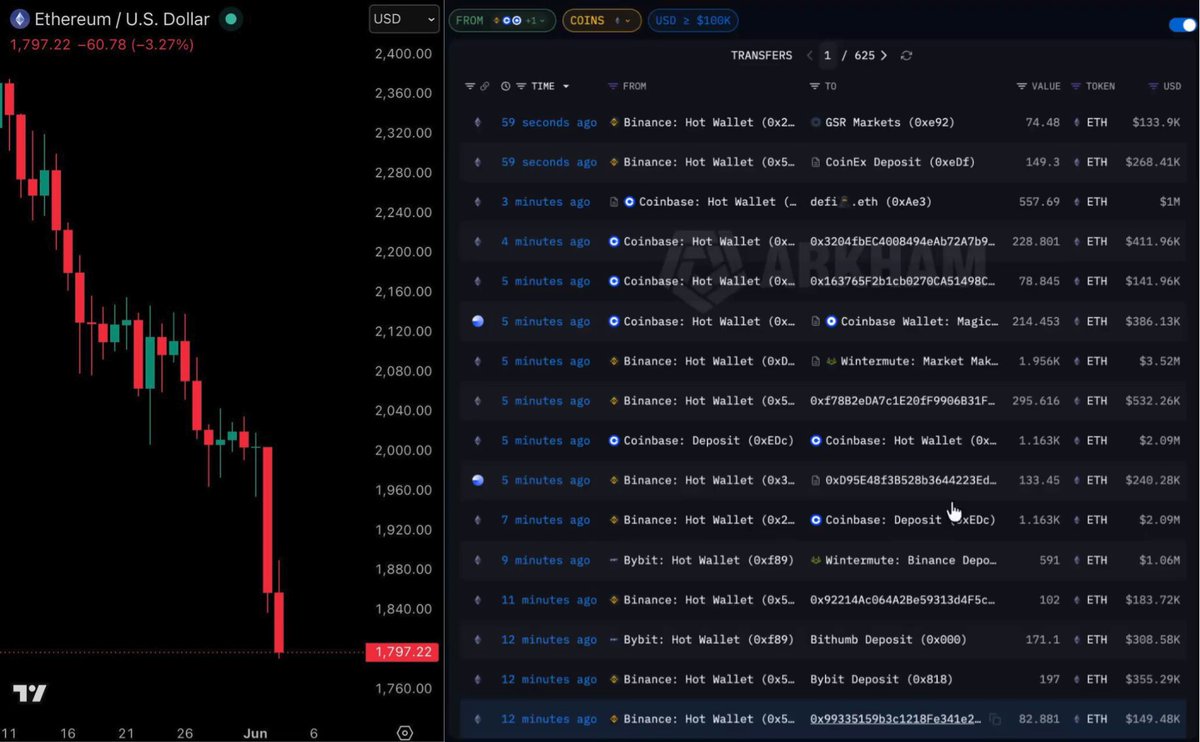Open filter icon for VALUE column

1022,87
